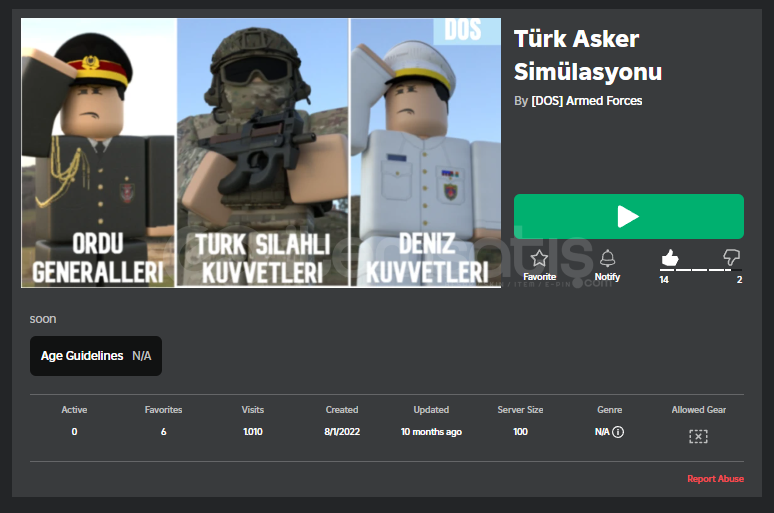Click the Notify bell icon
774x513 pixels.
607,258
